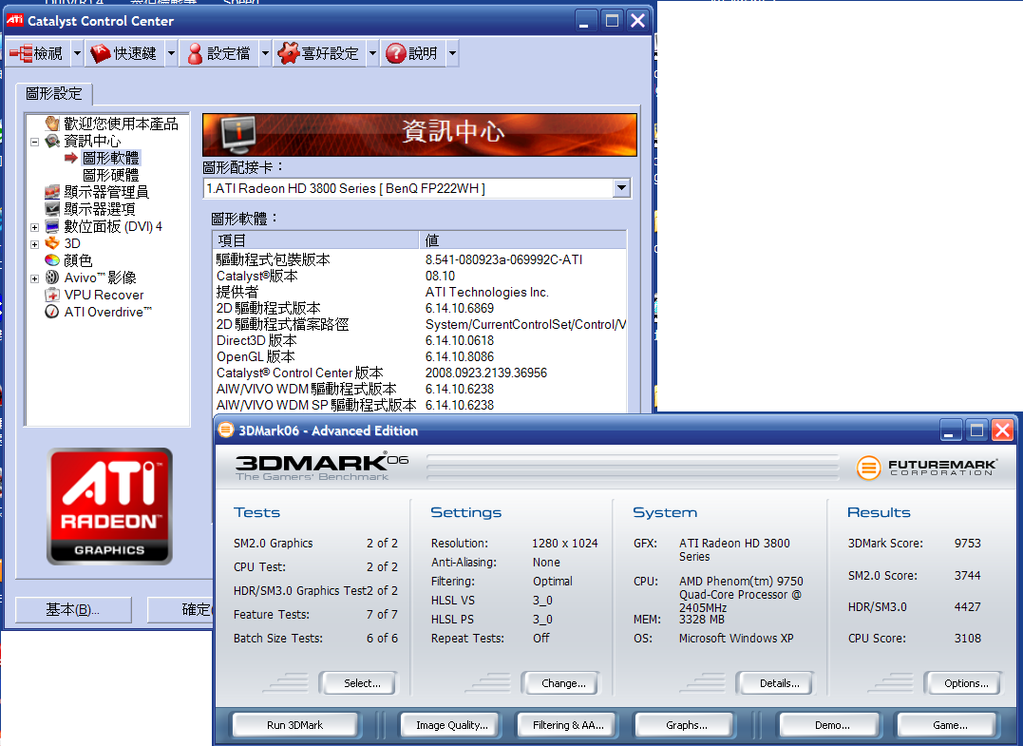Image resolution: width=1023 pixels, height=746 pixels.
Task: Click the Direct3D 版本 row label
Action: [x=256, y=341]
